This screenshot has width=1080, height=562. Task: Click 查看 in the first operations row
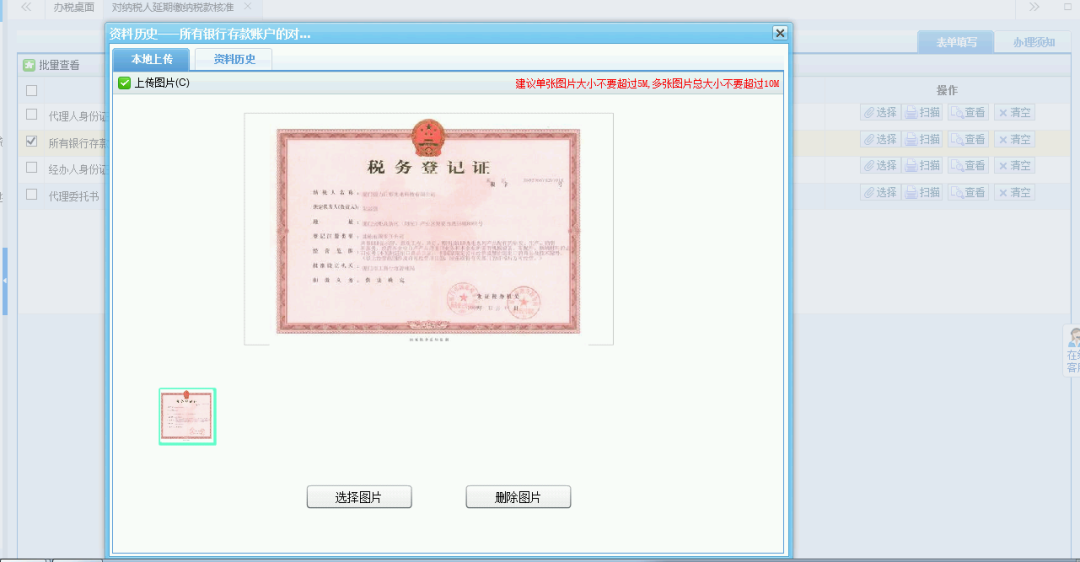point(968,112)
